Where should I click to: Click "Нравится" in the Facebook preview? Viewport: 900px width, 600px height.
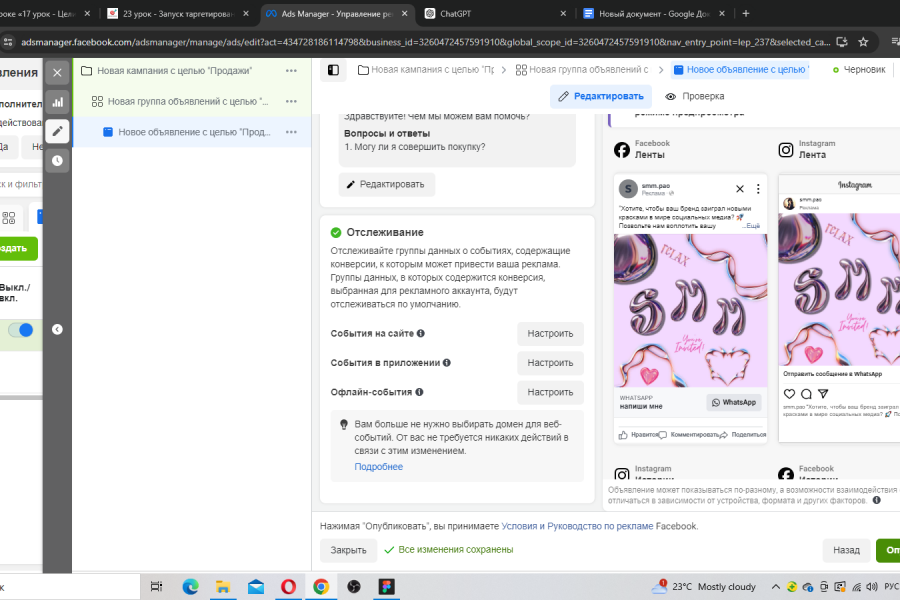(x=638, y=435)
